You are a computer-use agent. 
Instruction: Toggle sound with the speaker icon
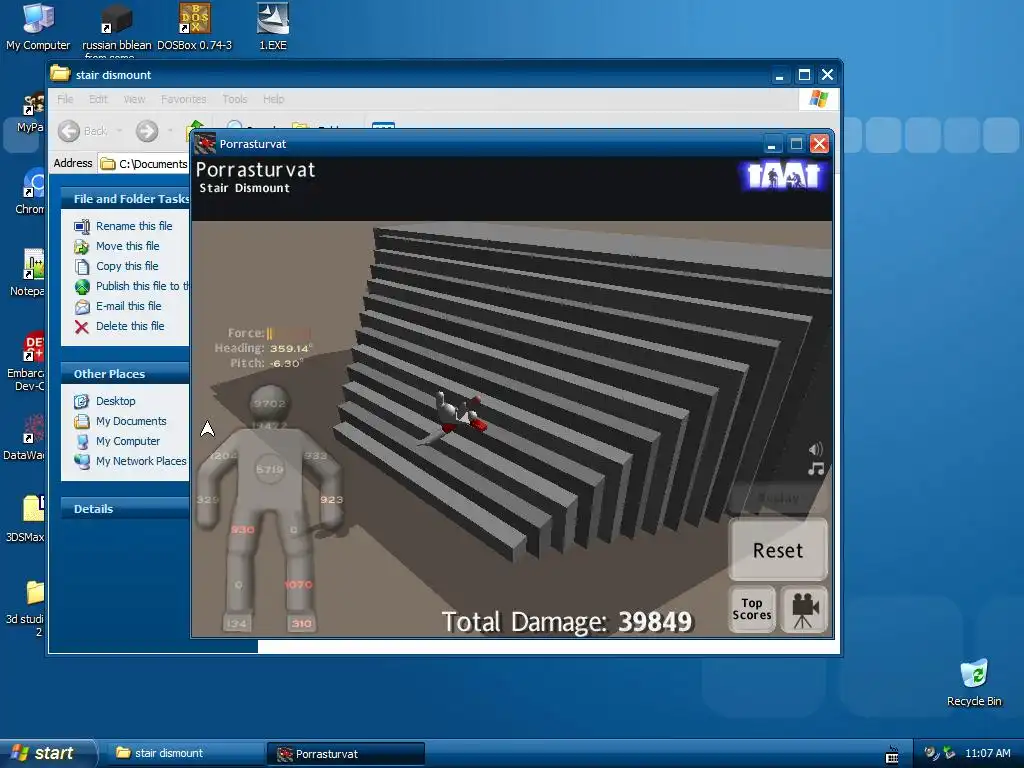tap(816, 449)
